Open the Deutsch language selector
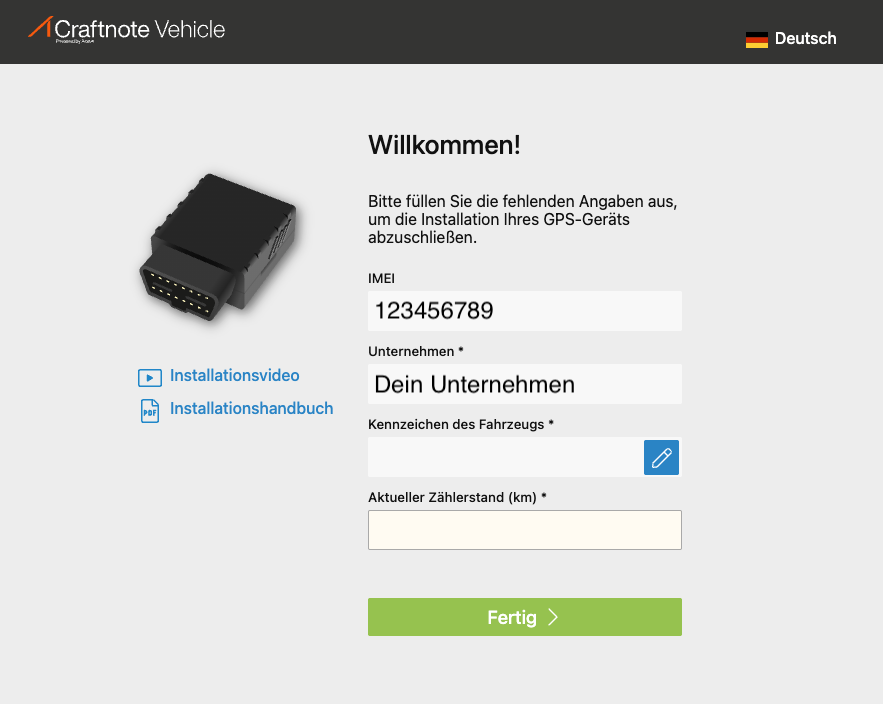The height and width of the screenshot is (704, 883). point(791,39)
